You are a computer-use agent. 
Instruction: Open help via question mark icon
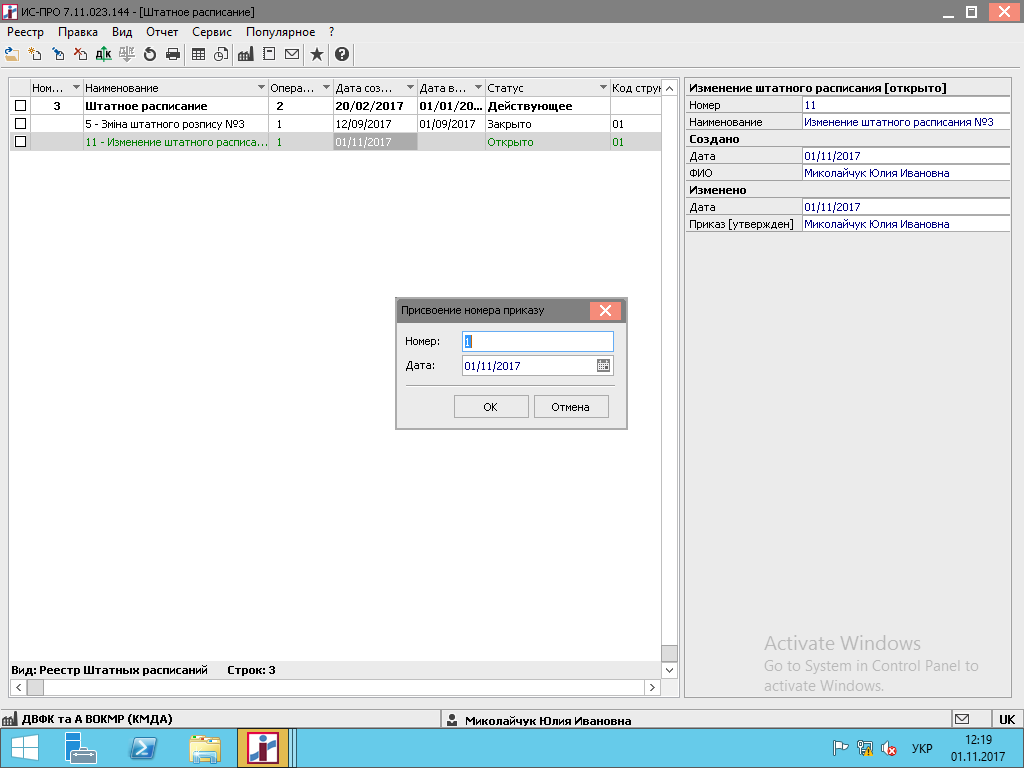341,54
